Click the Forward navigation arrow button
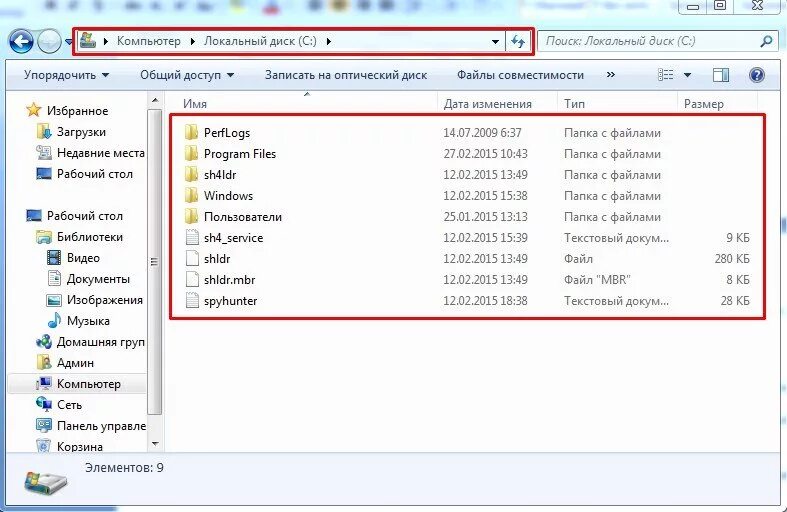 click(49, 42)
